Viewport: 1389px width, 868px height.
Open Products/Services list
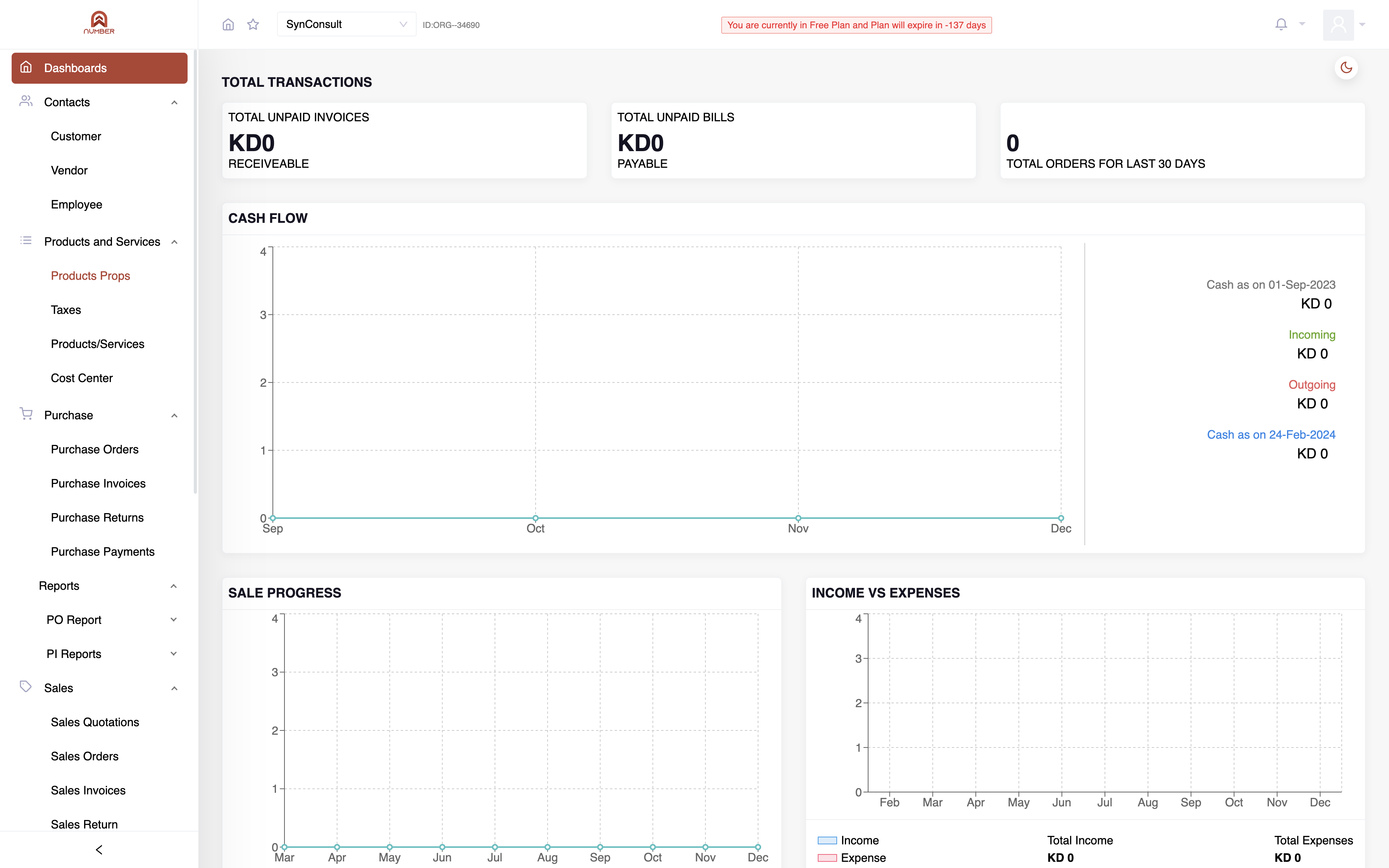(x=97, y=344)
